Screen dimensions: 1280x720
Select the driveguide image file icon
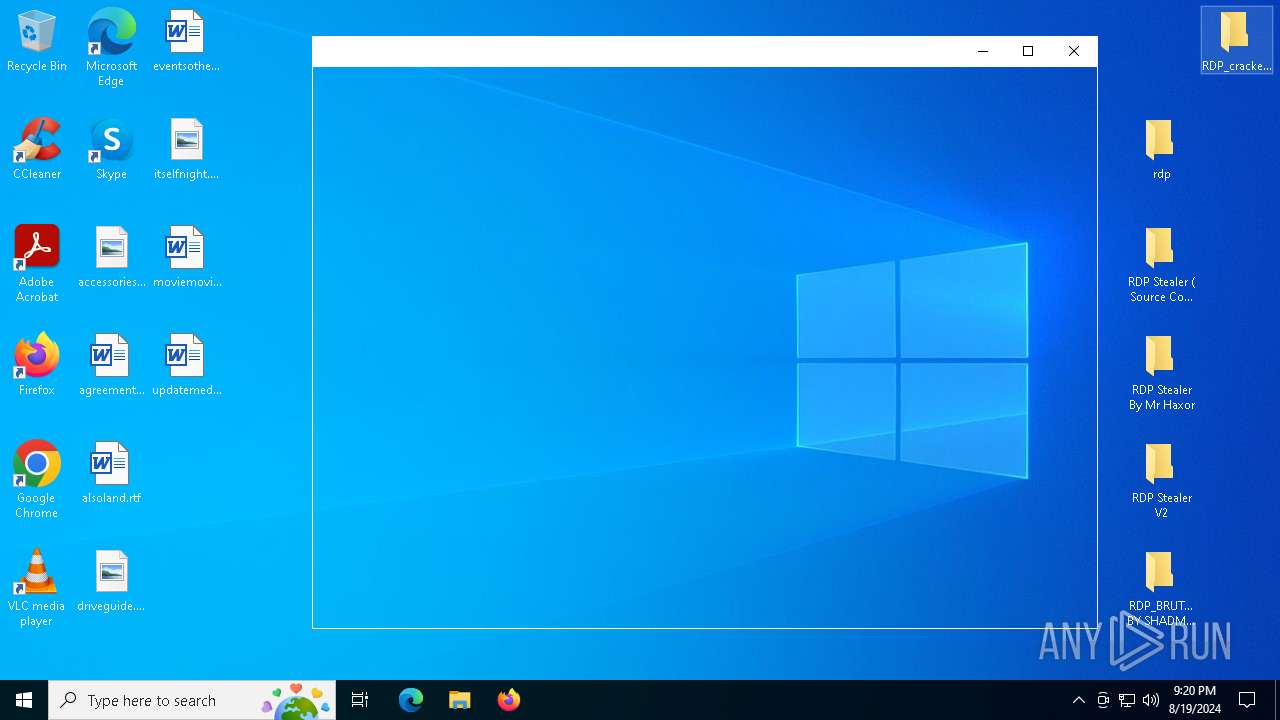[x=111, y=581]
